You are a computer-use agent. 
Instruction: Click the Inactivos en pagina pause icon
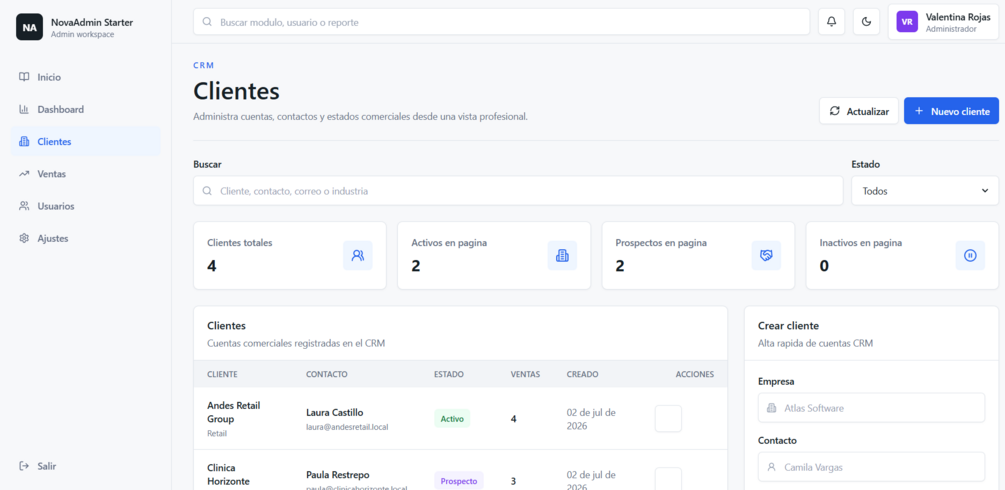970,255
